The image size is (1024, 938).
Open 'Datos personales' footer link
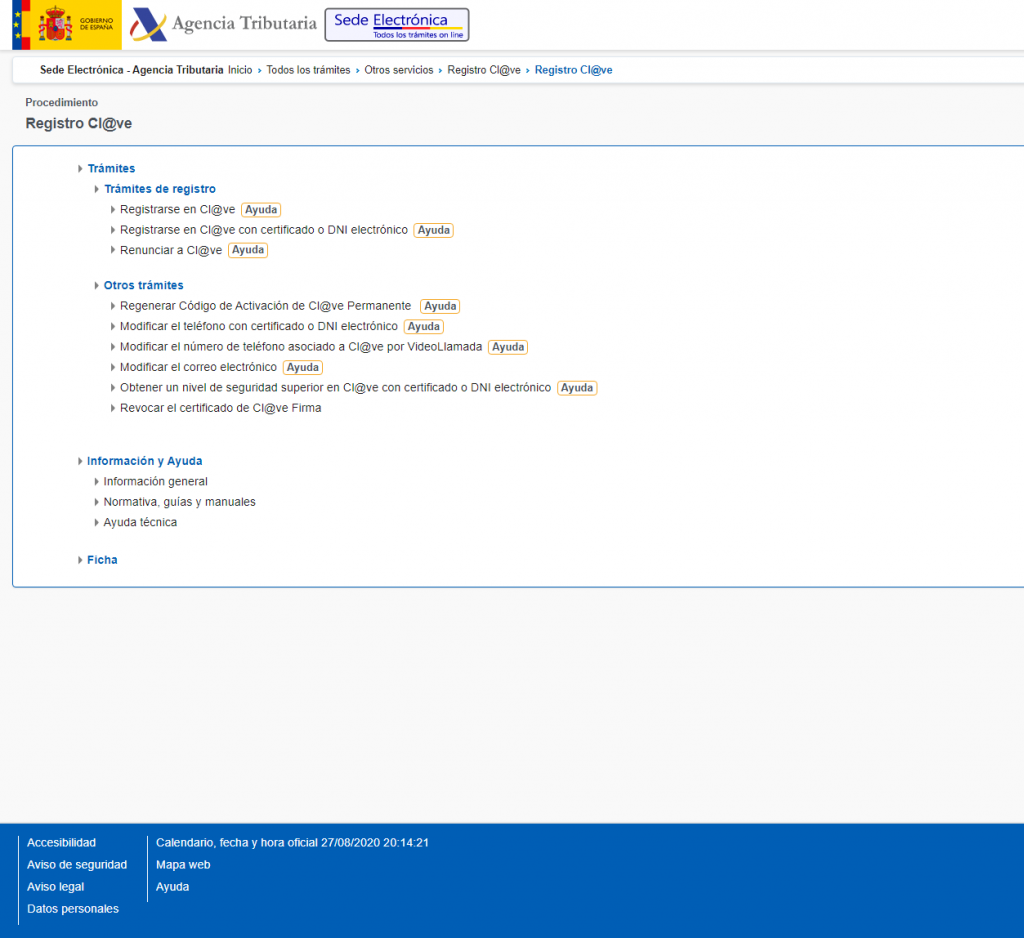tap(73, 909)
